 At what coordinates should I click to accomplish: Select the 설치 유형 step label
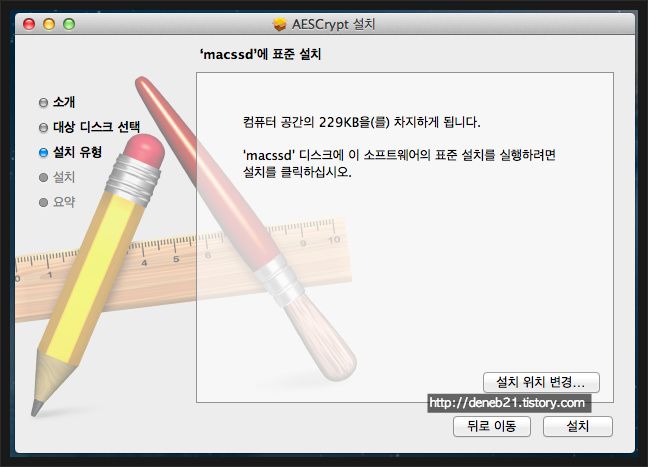coord(77,152)
